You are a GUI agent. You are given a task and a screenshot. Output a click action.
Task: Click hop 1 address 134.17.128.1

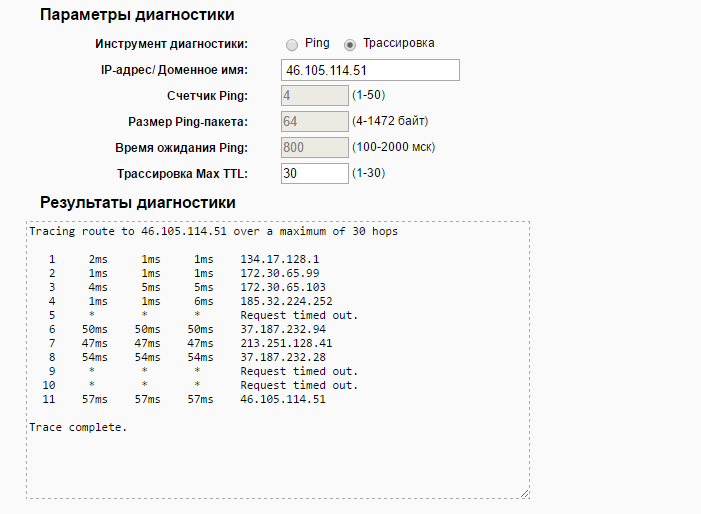[280, 259]
